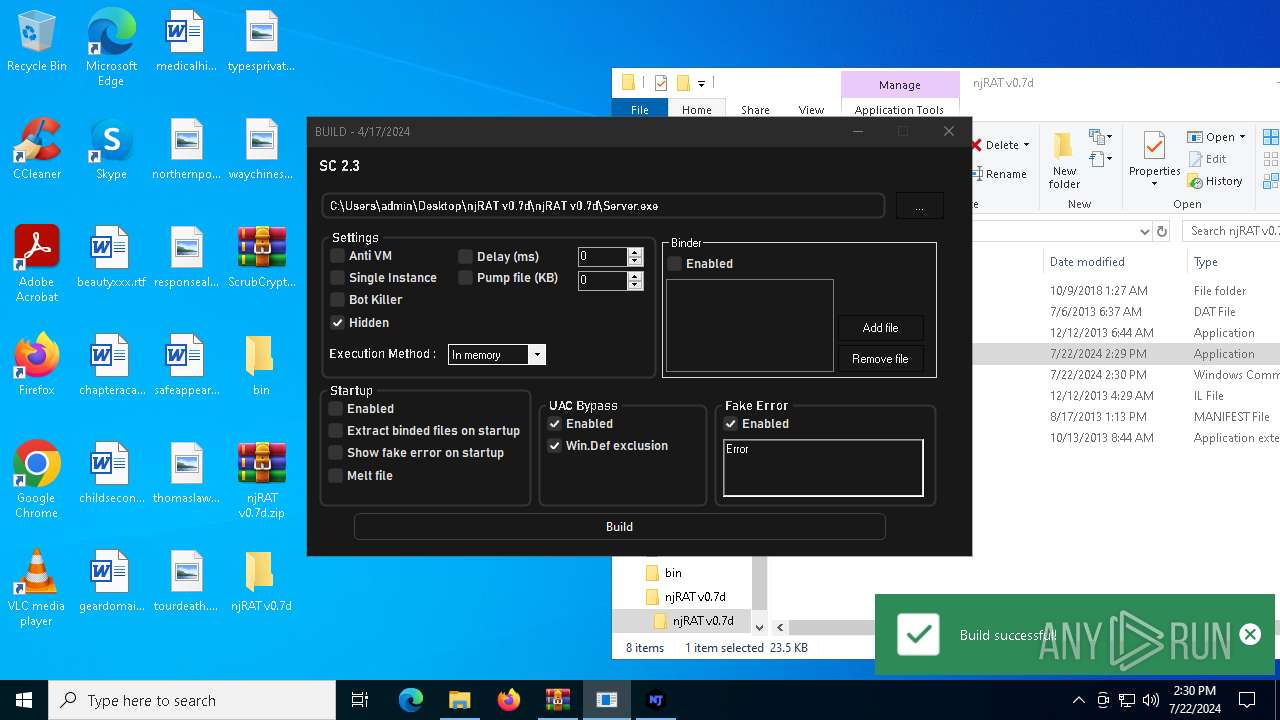Image resolution: width=1280 pixels, height=720 pixels.
Task: Open the Recycle Bin desktop icon
Action: [37, 42]
